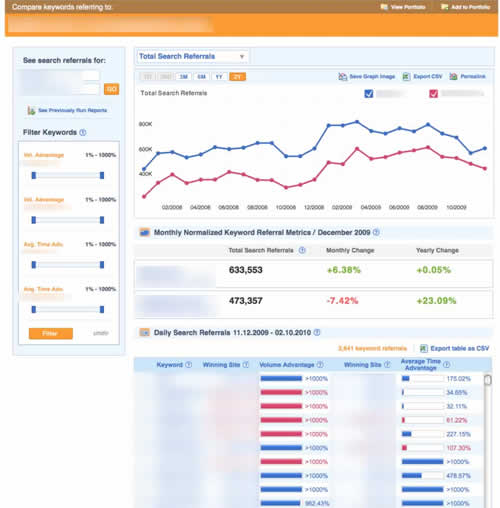
Task: Open the Total Search Referrals dropdown
Action: [192, 56]
